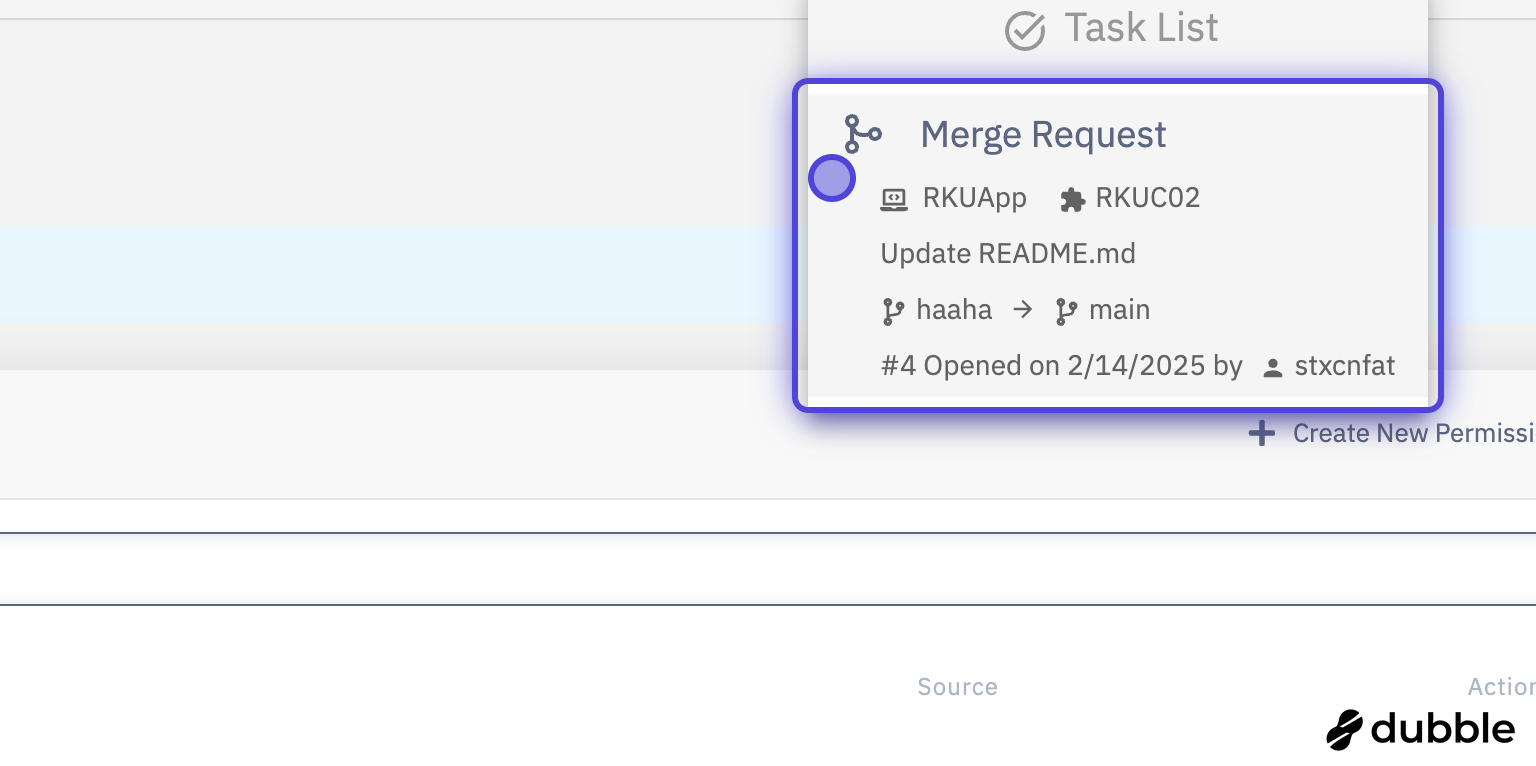Screen dimensions: 1536x766
Task: Click the RKUC02 component label
Action: click(1147, 198)
